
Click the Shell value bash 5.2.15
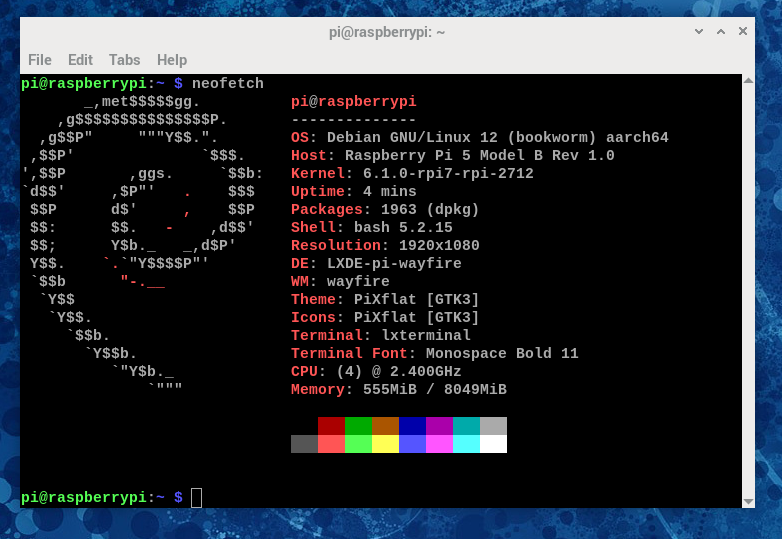coord(403,227)
